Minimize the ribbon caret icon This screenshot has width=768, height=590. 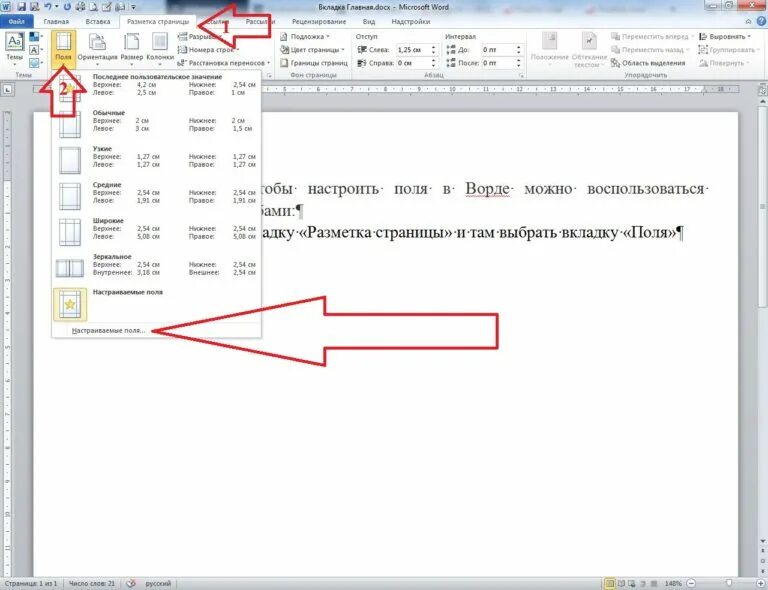click(748, 22)
